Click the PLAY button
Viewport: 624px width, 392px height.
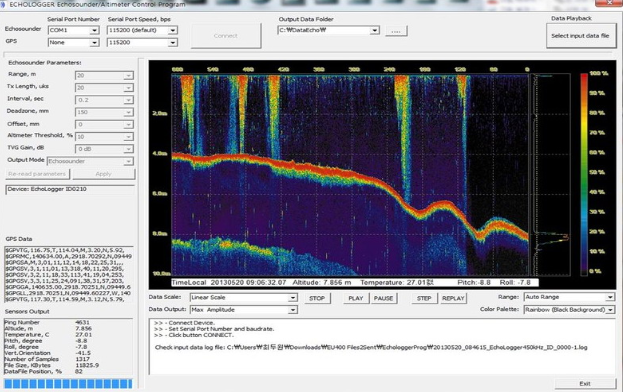coord(356,298)
